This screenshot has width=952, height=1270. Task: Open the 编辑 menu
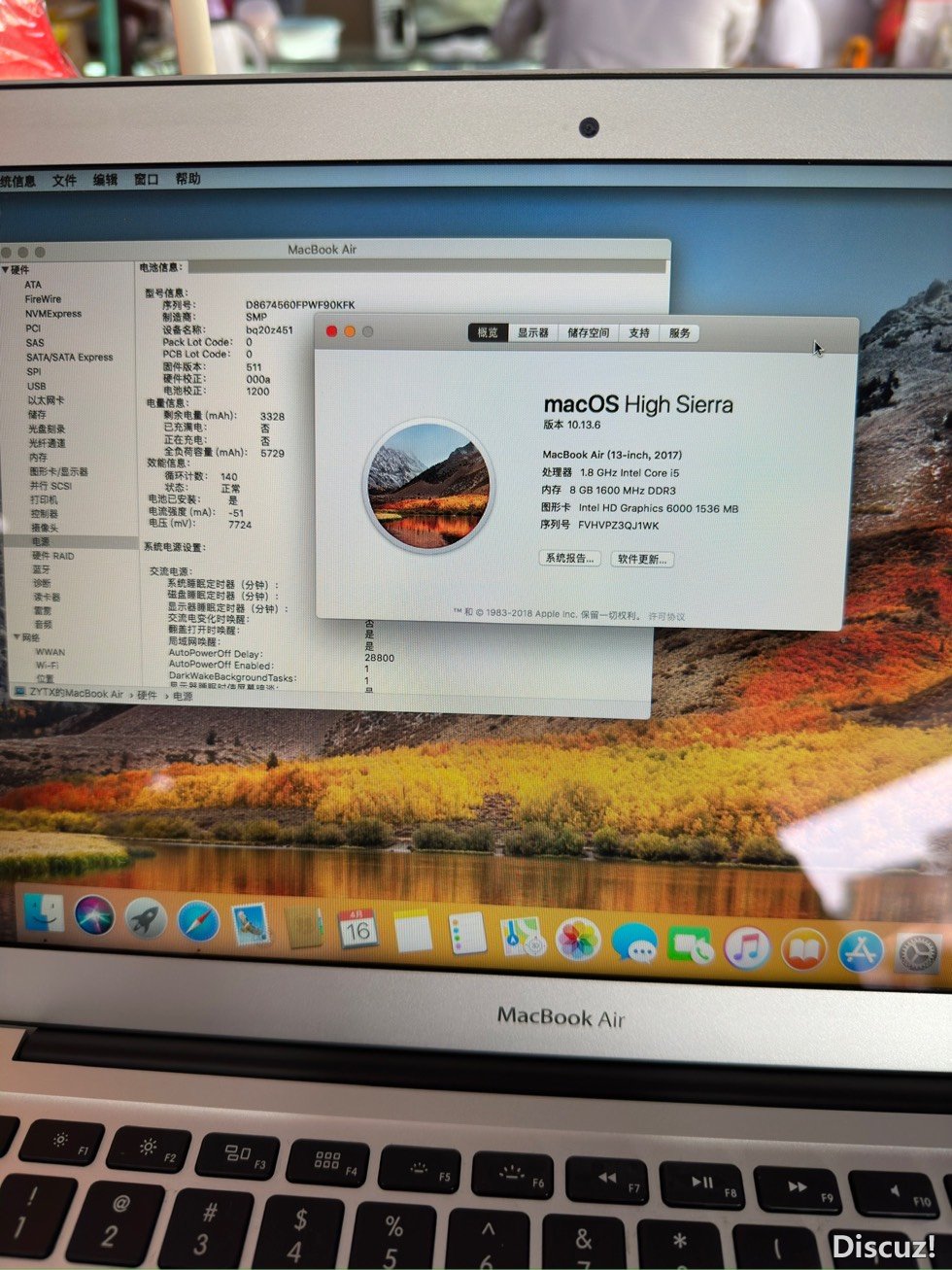point(105,180)
